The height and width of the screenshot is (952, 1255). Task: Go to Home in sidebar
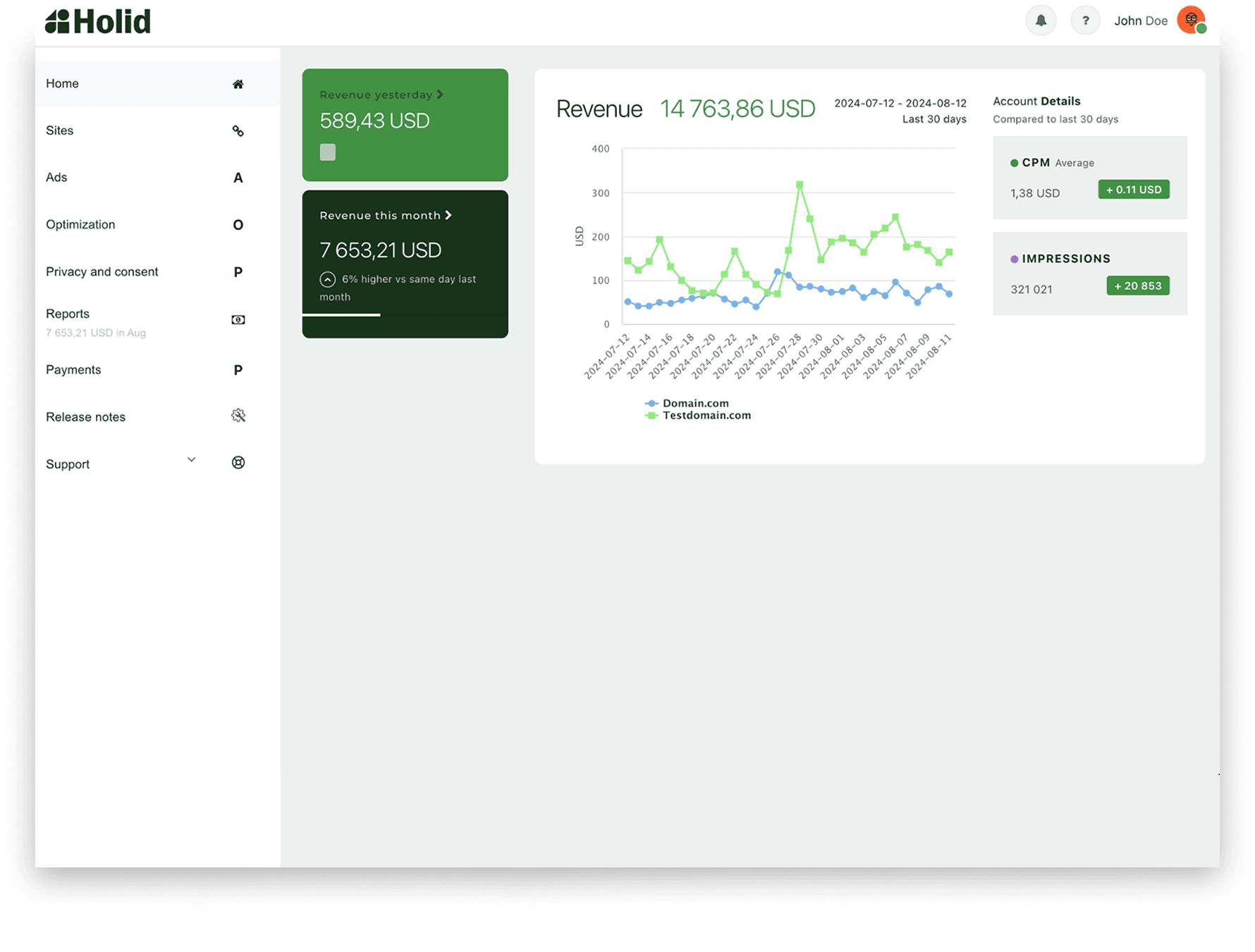click(158, 84)
